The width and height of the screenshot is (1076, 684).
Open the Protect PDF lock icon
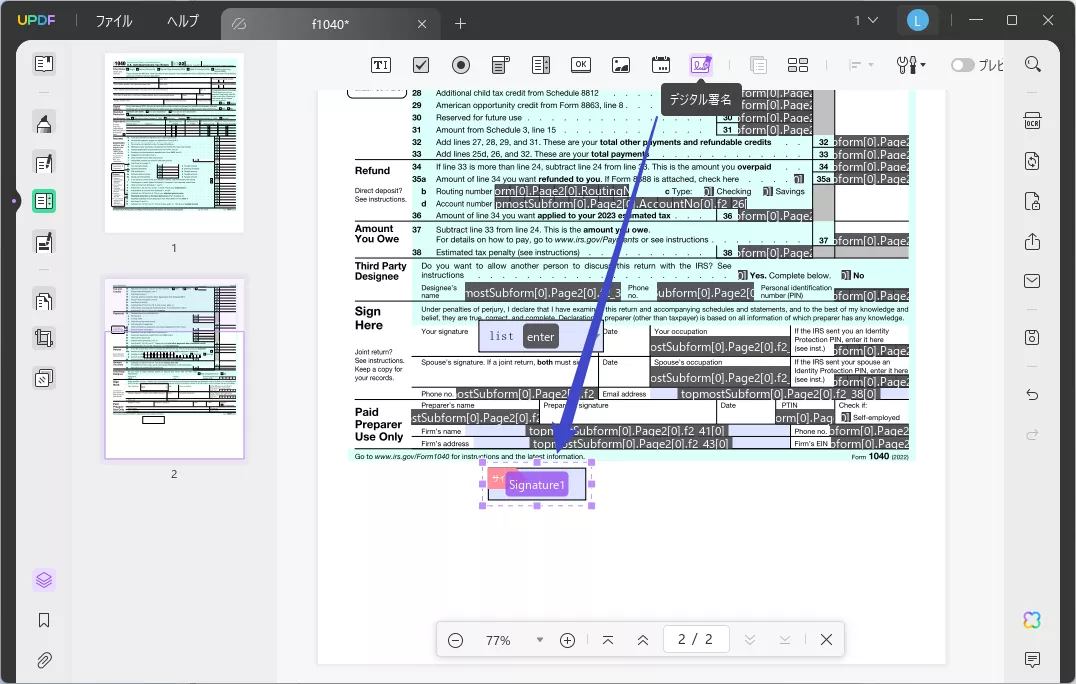click(1032, 201)
